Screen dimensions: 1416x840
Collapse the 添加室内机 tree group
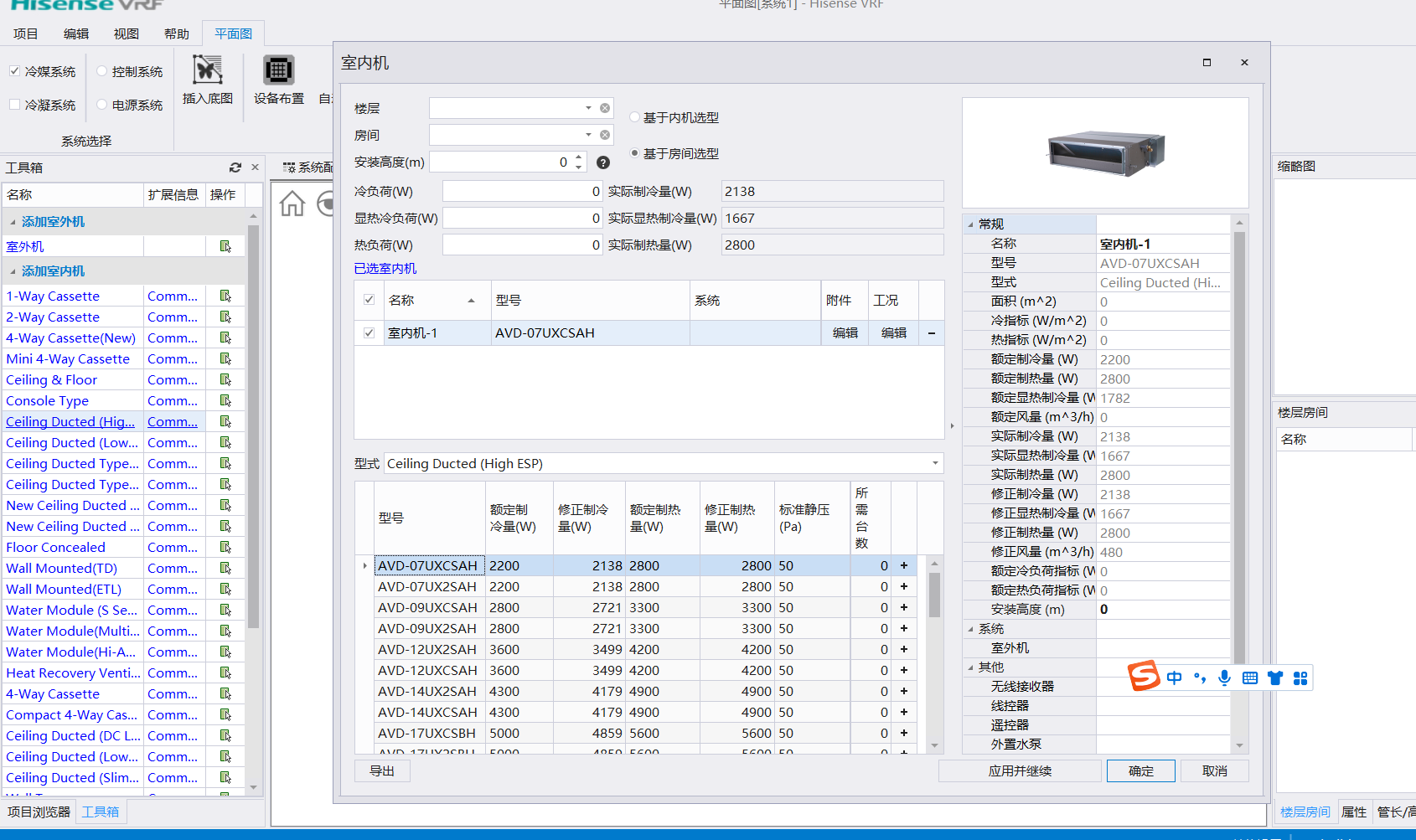(13, 271)
